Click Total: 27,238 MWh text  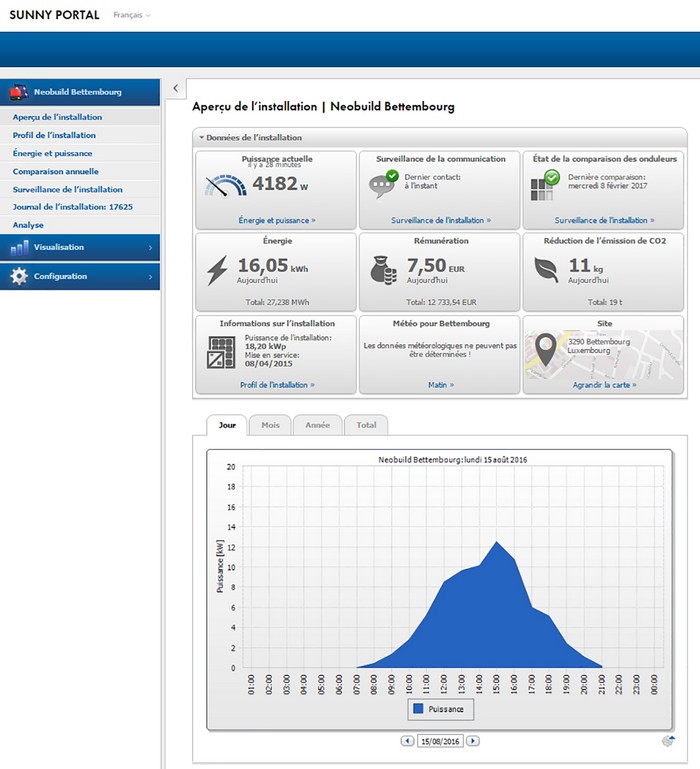pyautogui.click(x=277, y=303)
